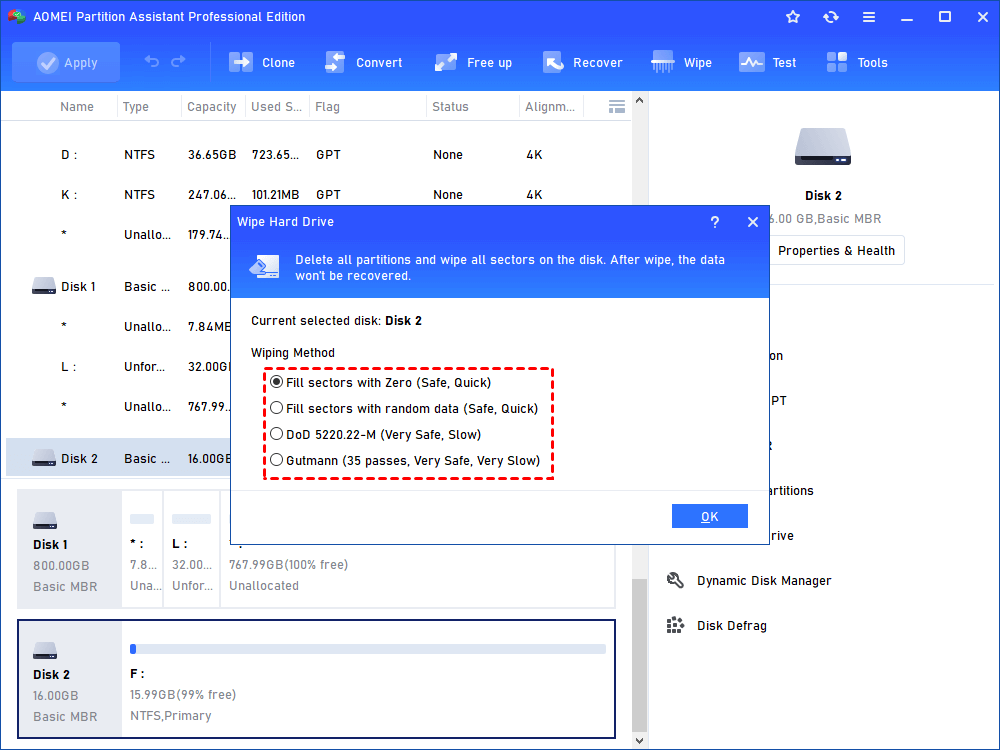
Task: Sort by the Capacity column header
Action: [212, 107]
